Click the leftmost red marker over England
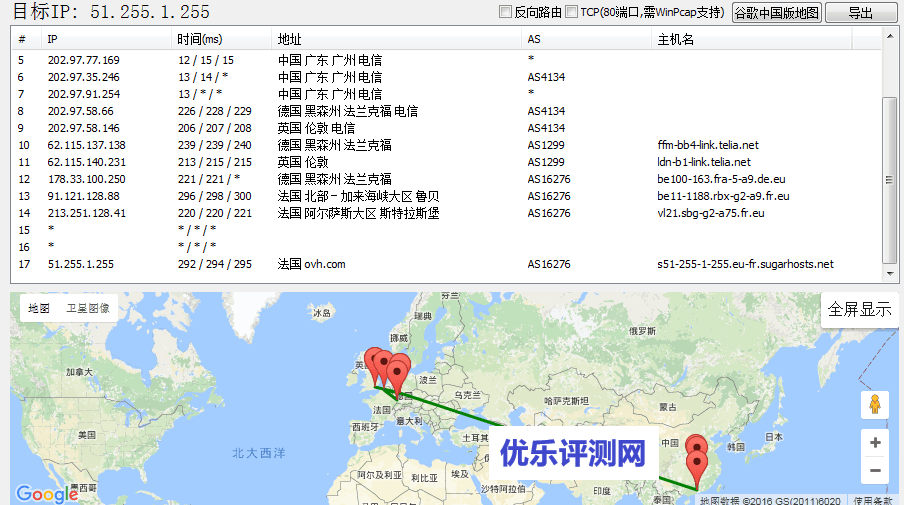904x505 pixels. pyautogui.click(x=374, y=363)
